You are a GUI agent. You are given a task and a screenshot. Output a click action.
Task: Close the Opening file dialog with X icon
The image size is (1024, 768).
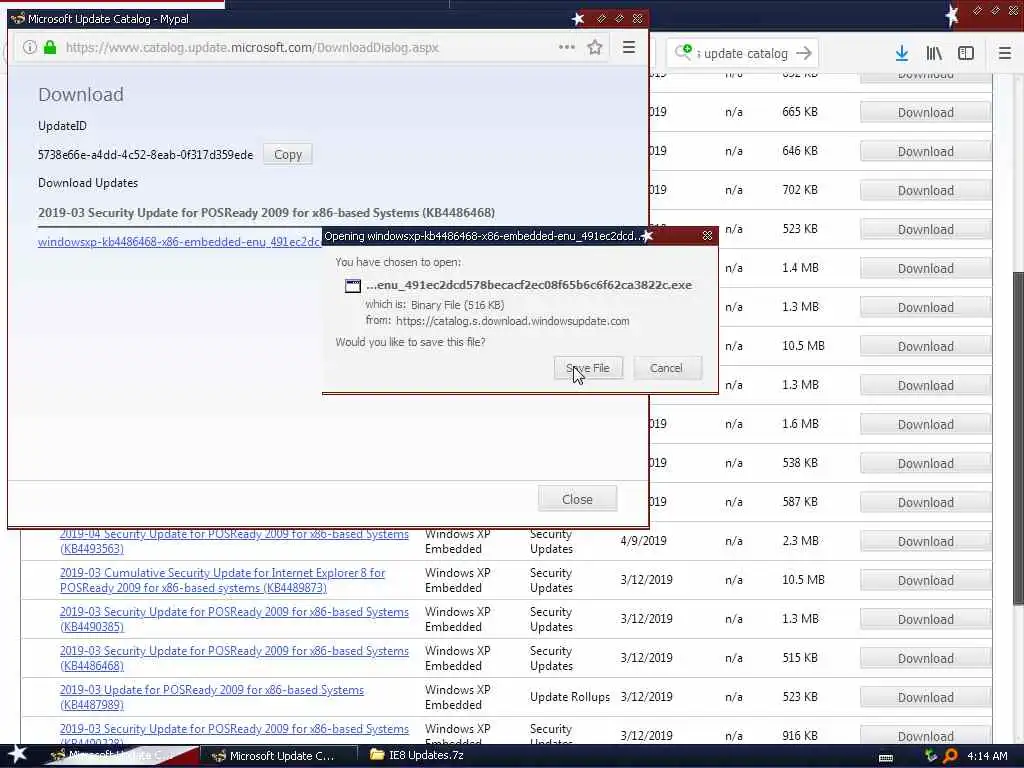pos(707,236)
